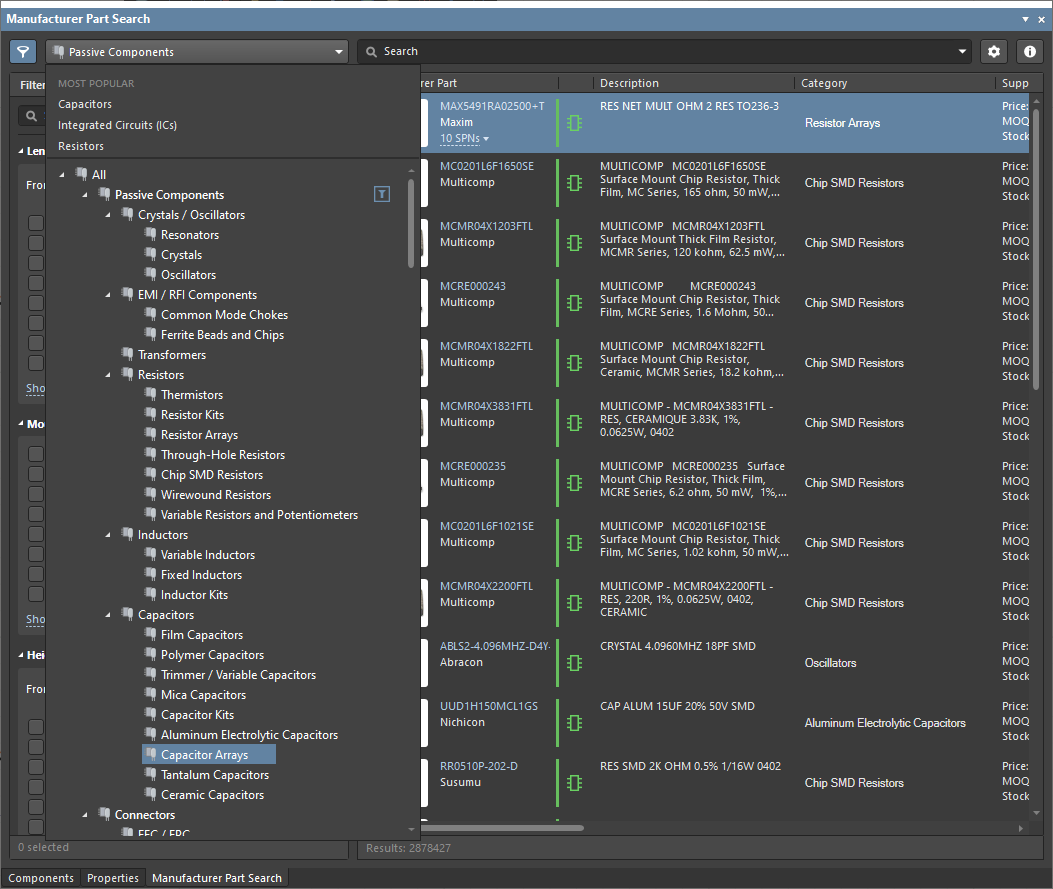Collapse the Resistors tree node
This screenshot has height=889, width=1053.
click(107, 375)
